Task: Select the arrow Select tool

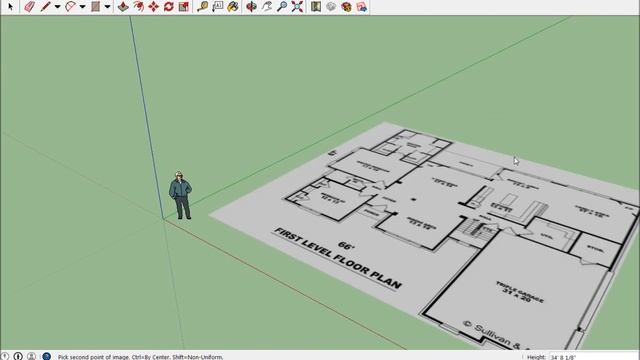Action: click(11, 7)
